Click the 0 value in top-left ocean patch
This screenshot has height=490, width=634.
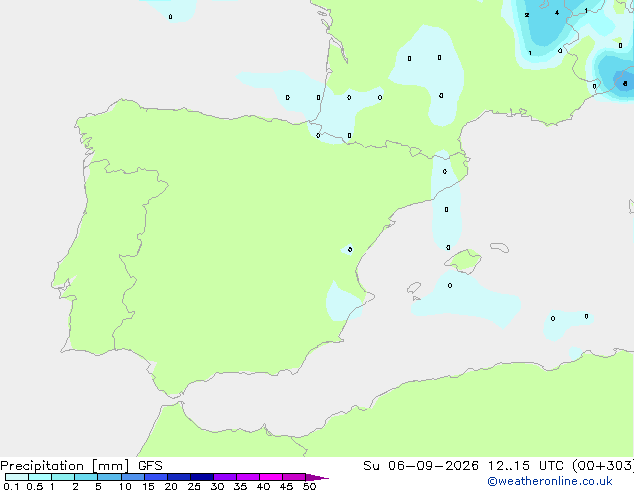point(170,17)
